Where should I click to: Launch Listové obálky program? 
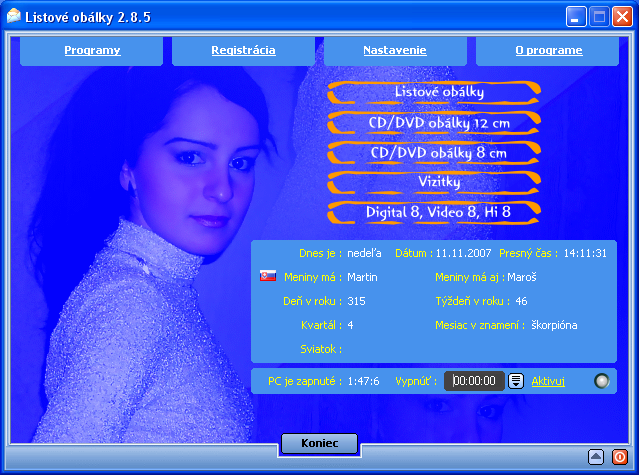click(x=434, y=92)
